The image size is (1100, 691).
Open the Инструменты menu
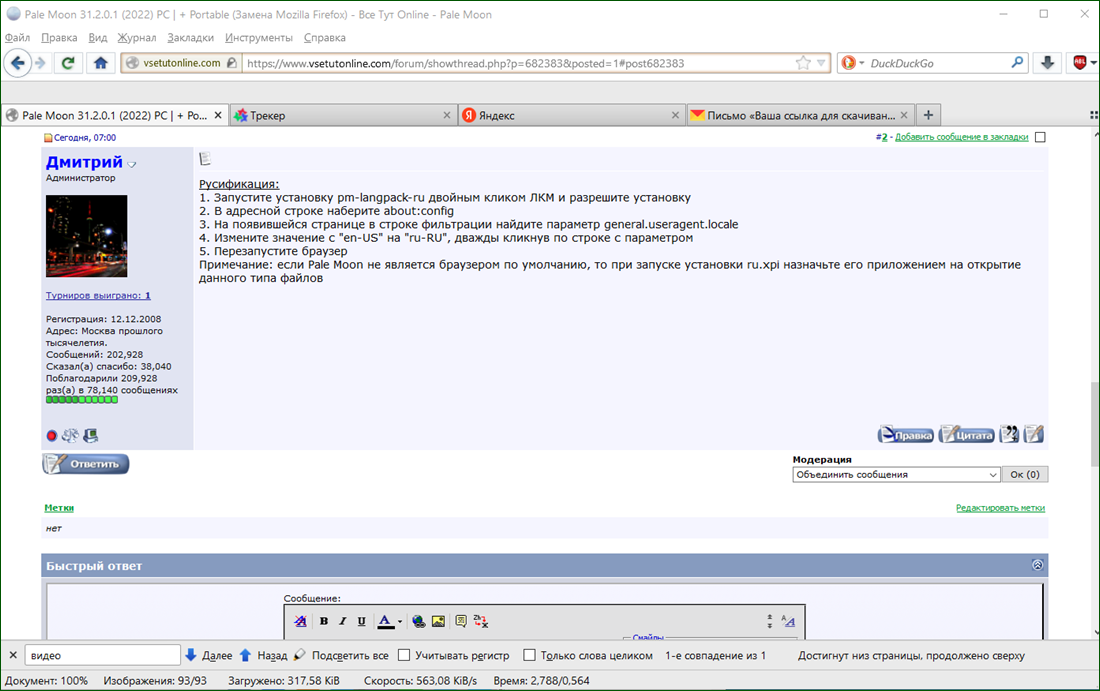(259, 37)
